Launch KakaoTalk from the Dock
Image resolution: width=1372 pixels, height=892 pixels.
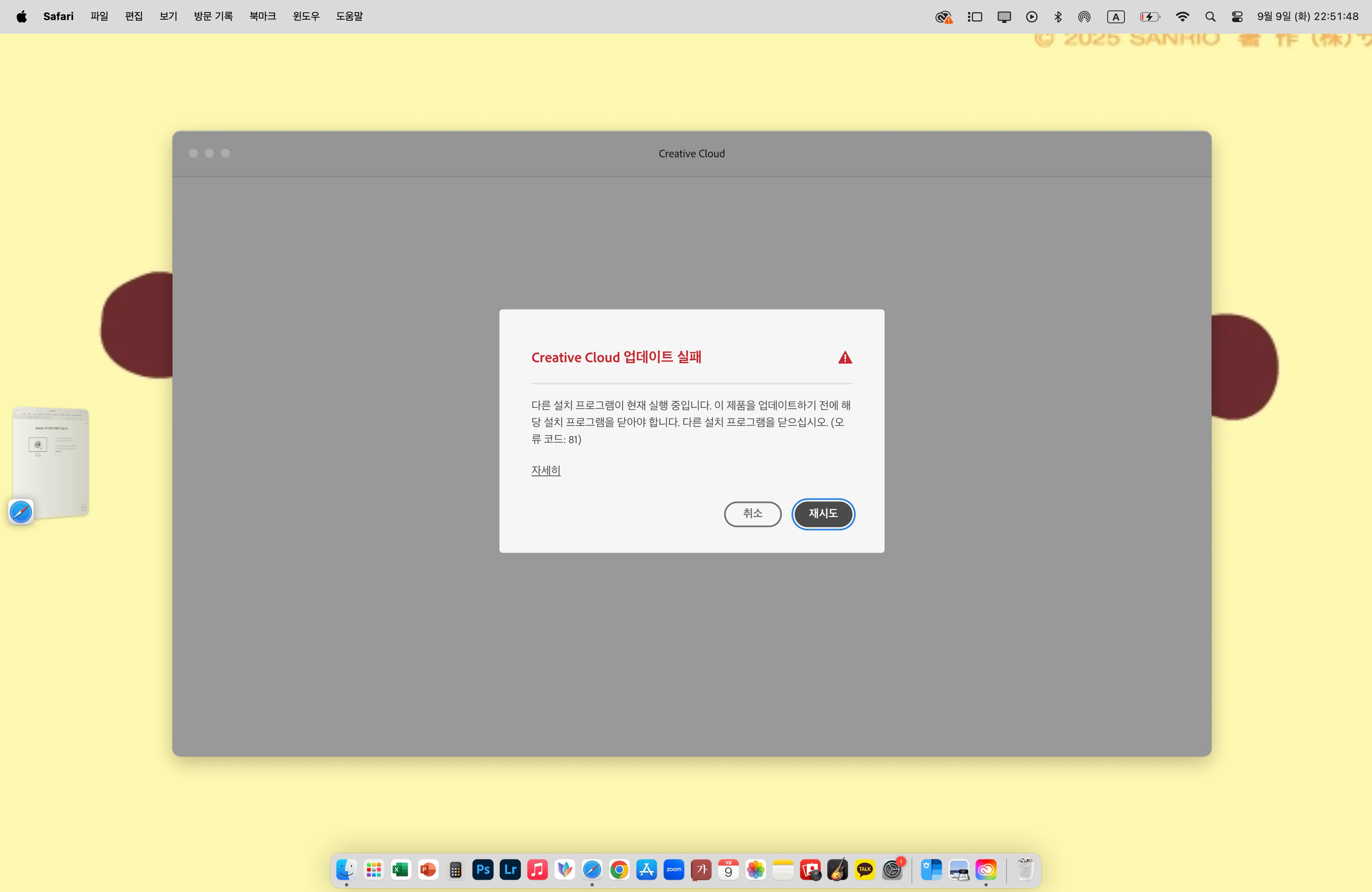pos(864,870)
